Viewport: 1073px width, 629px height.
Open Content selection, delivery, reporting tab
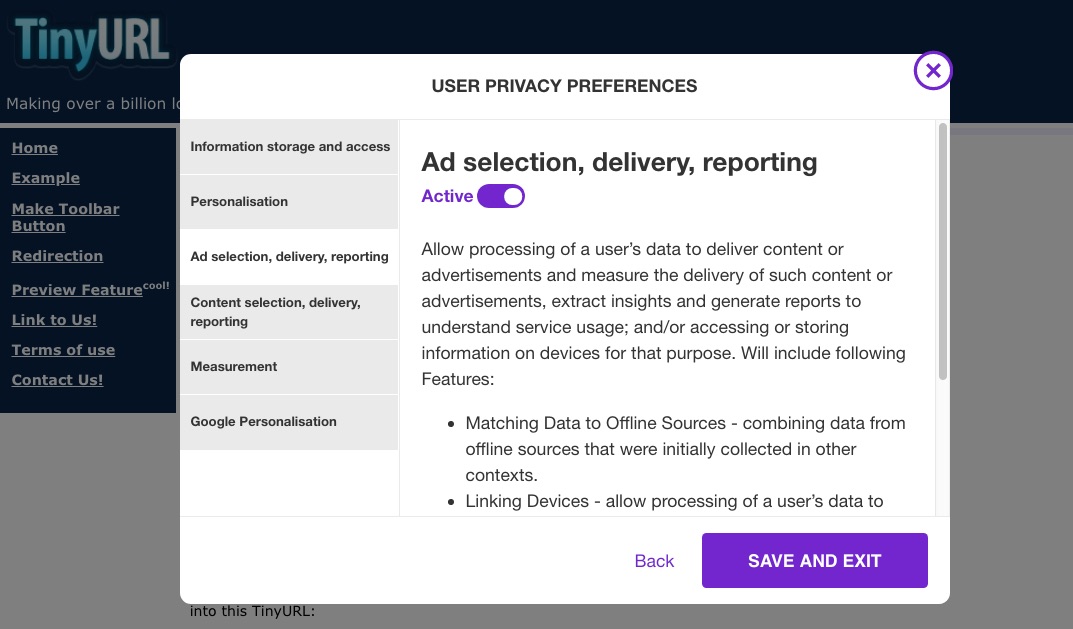point(289,312)
